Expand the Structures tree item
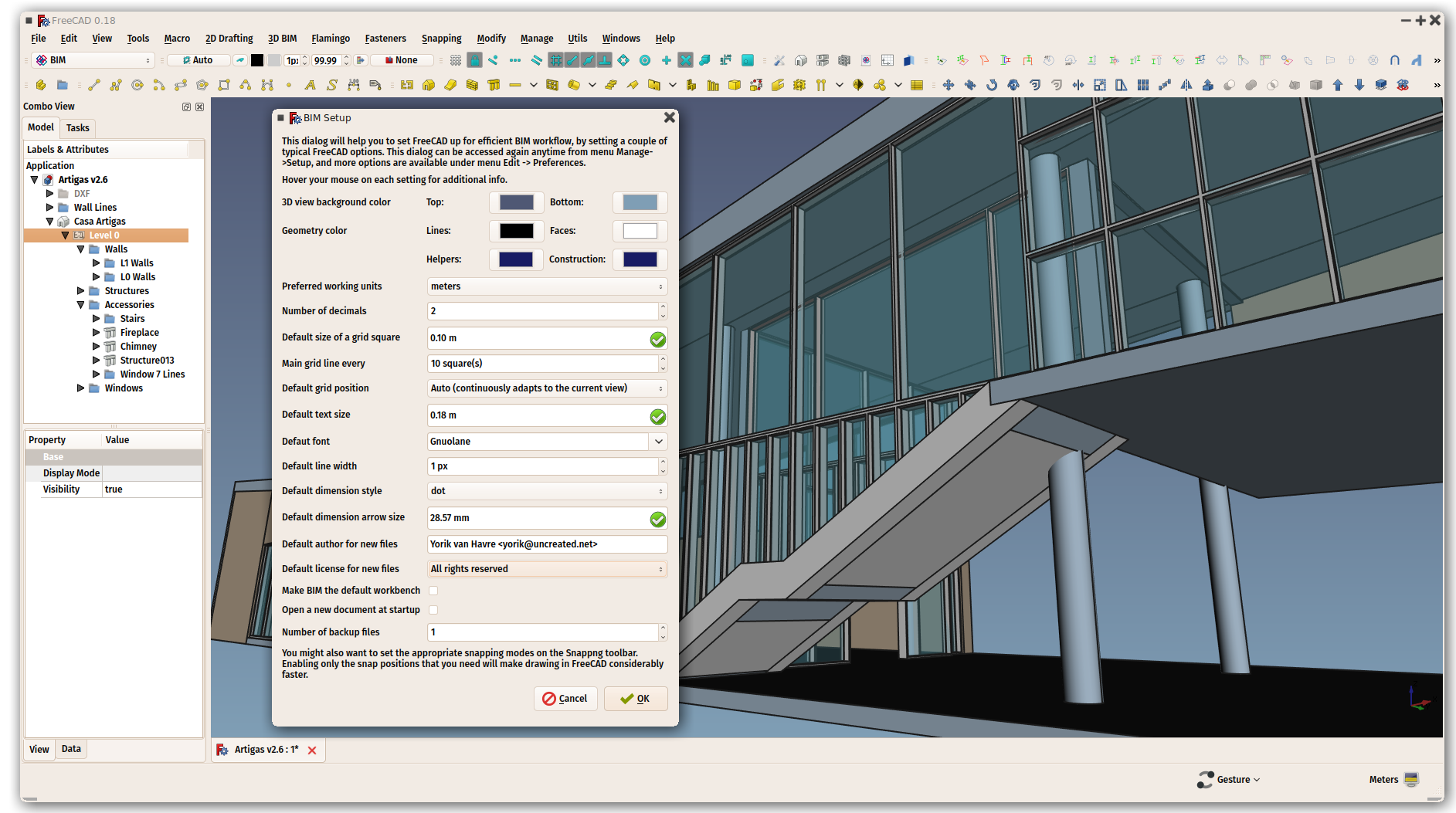Image resolution: width=1456 pixels, height=813 pixels. coord(81,290)
